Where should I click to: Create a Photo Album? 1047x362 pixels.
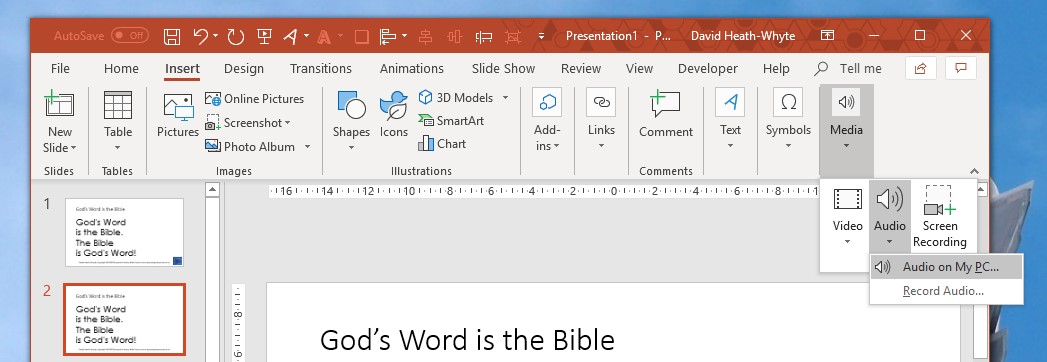[x=250, y=146]
